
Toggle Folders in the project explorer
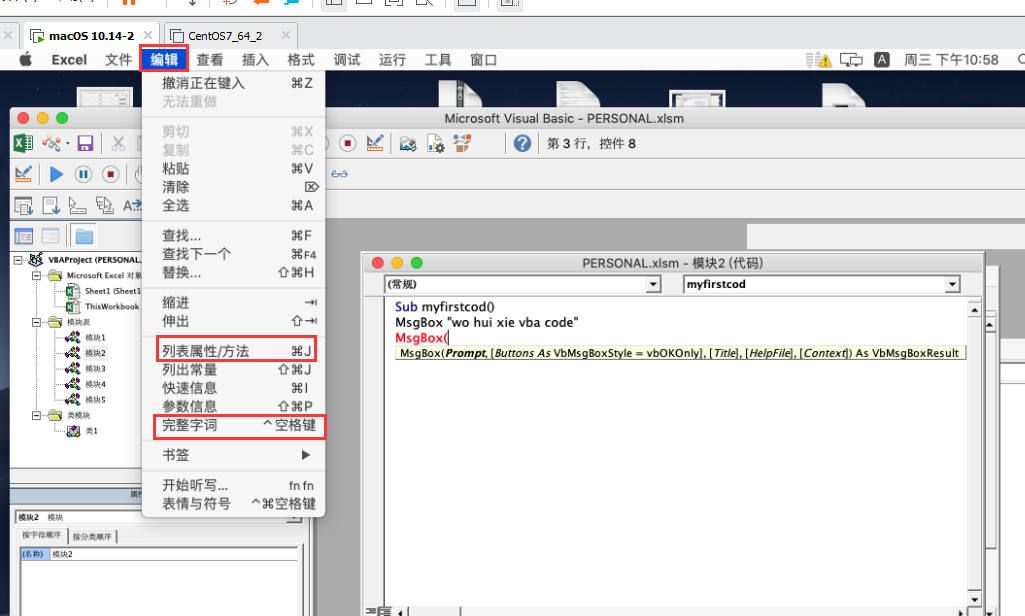pos(84,235)
